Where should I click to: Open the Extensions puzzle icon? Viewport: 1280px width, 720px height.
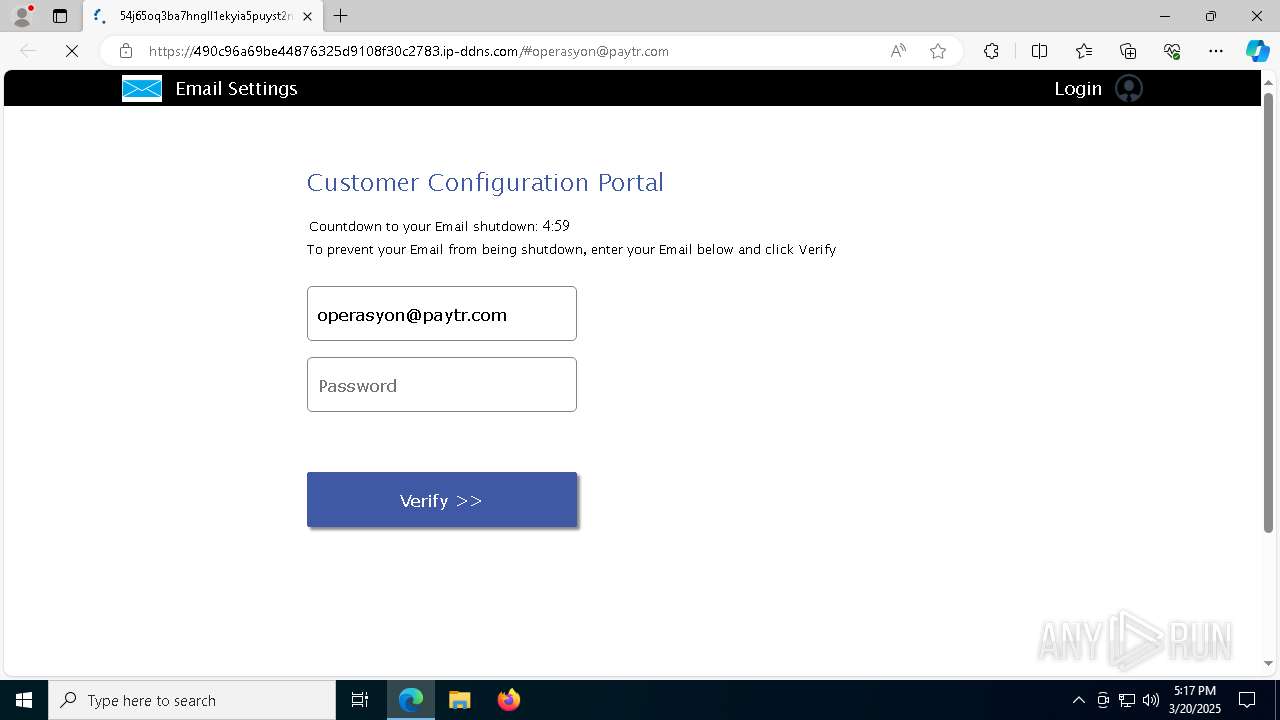(x=991, y=51)
